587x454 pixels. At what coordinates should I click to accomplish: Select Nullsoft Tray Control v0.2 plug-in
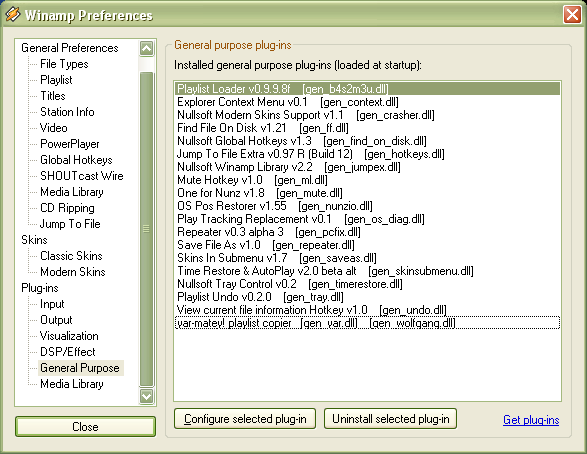click(368, 284)
